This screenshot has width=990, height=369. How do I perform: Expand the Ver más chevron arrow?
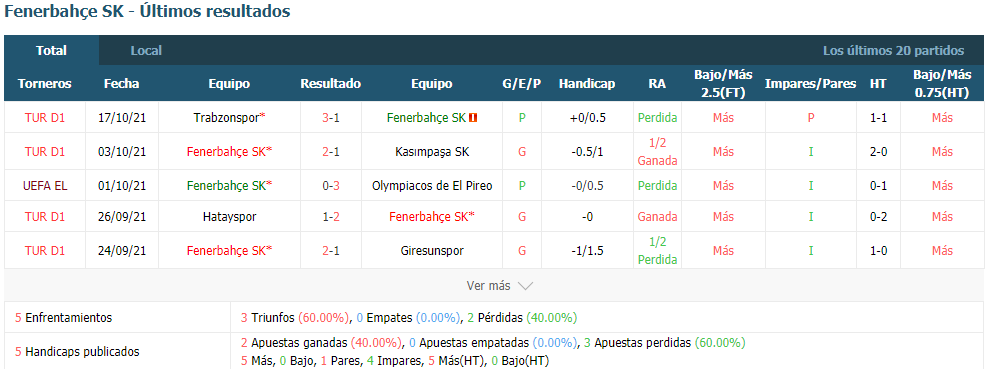tap(525, 286)
